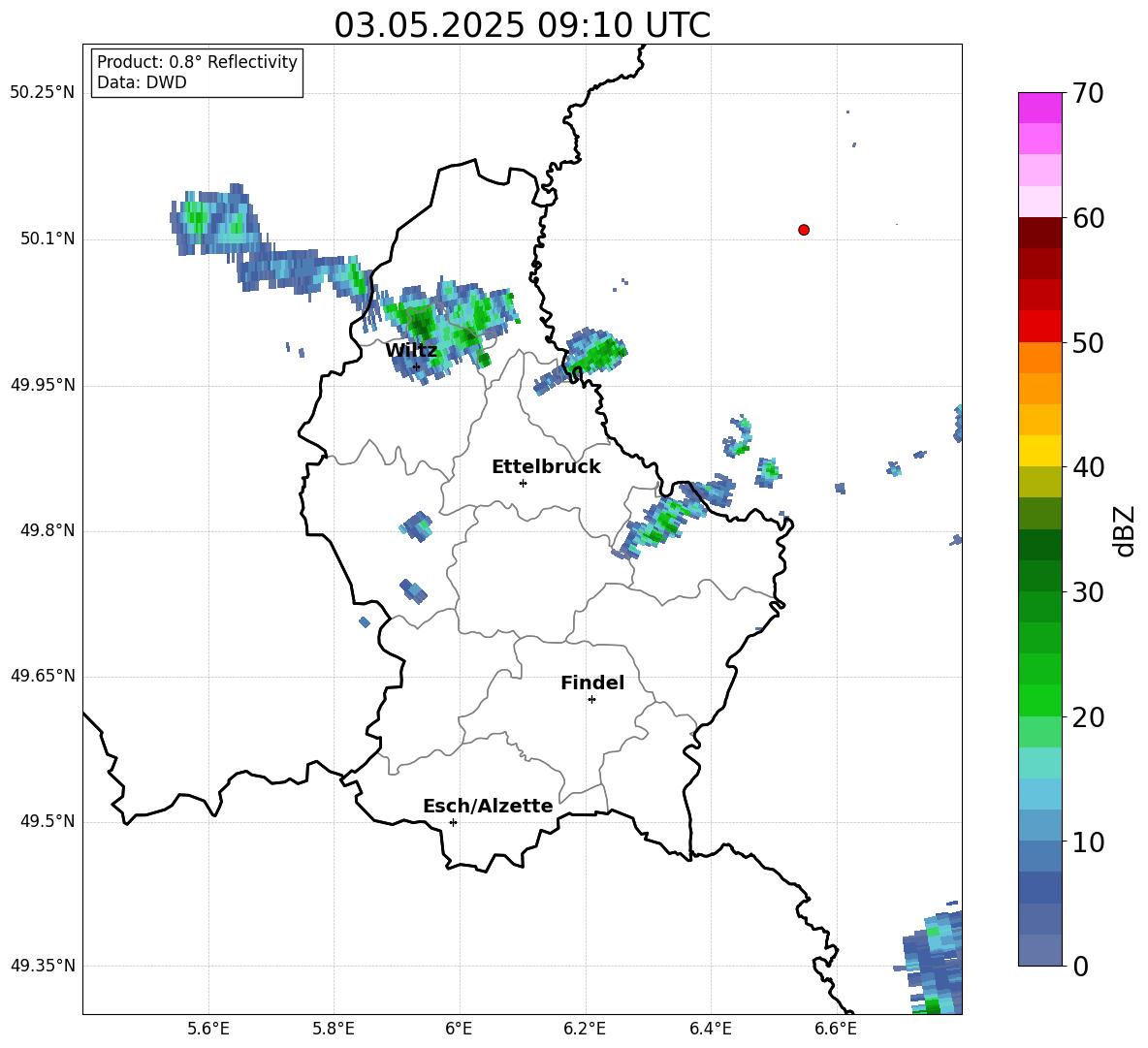Screen dimensions: 1148x1048
Task: Click the Ettelbruck city label
Action: click(546, 467)
